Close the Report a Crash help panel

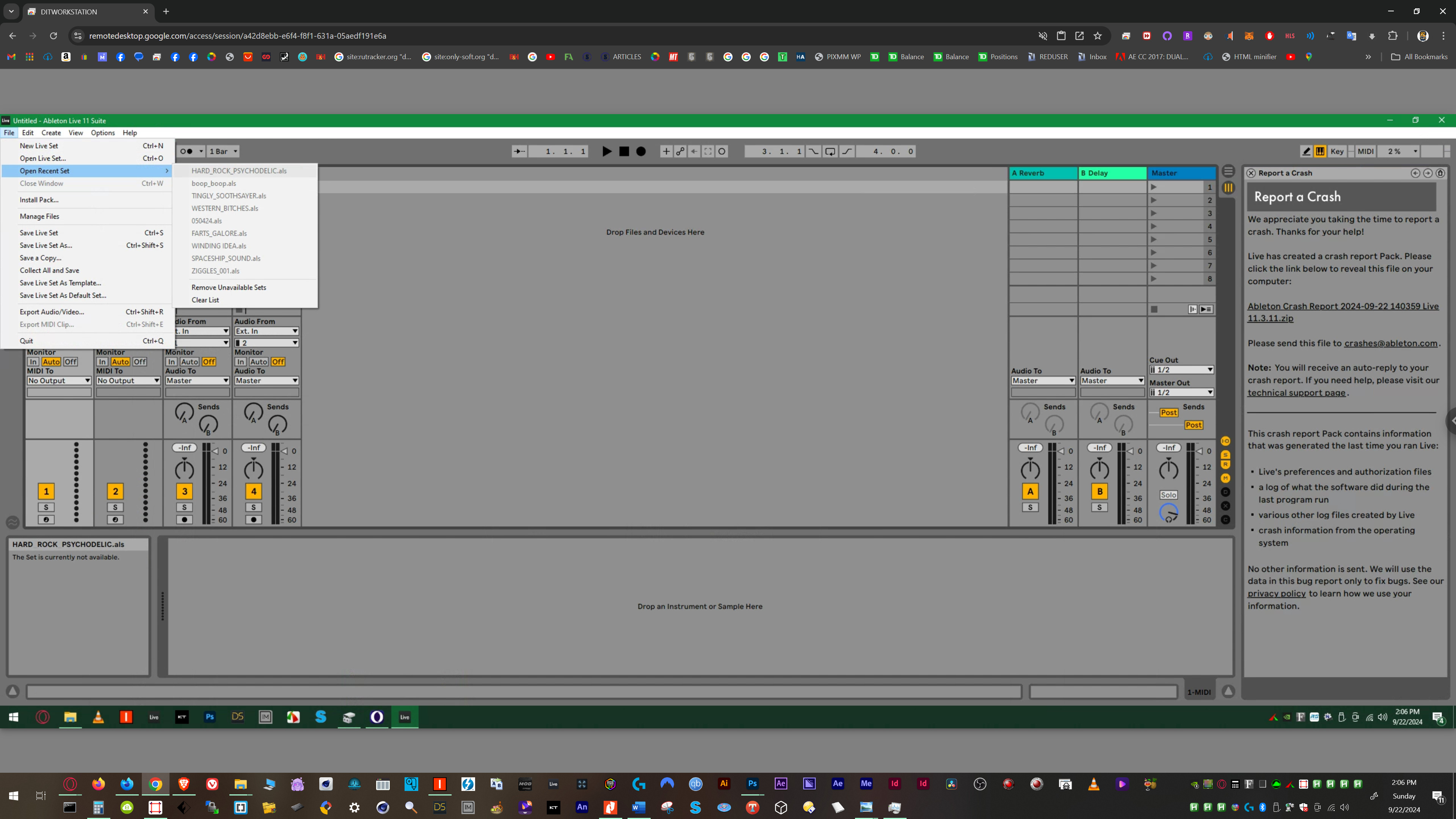1251,173
